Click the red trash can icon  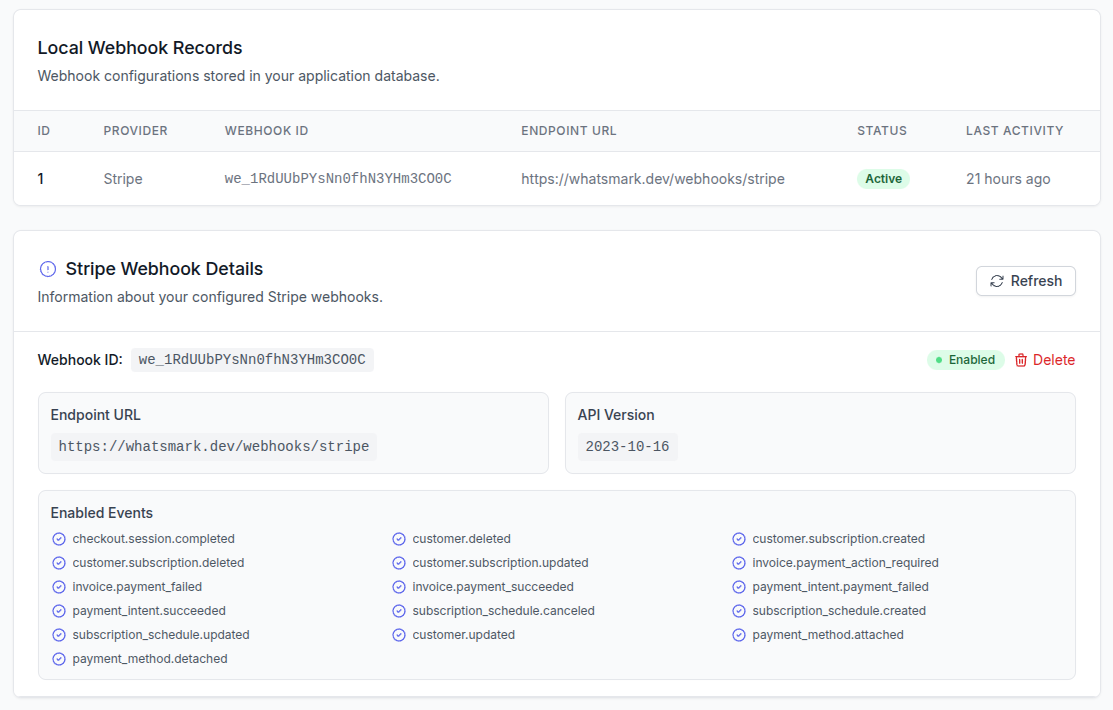(1021, 360)
